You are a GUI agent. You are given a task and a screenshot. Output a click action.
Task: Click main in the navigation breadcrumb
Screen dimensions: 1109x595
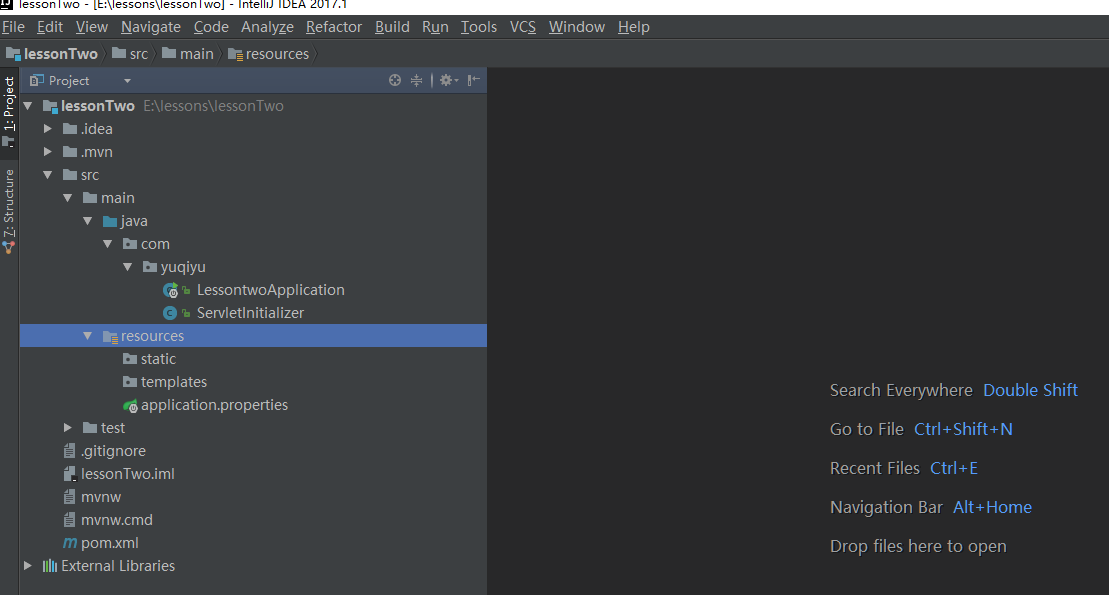tap(188, 54)
